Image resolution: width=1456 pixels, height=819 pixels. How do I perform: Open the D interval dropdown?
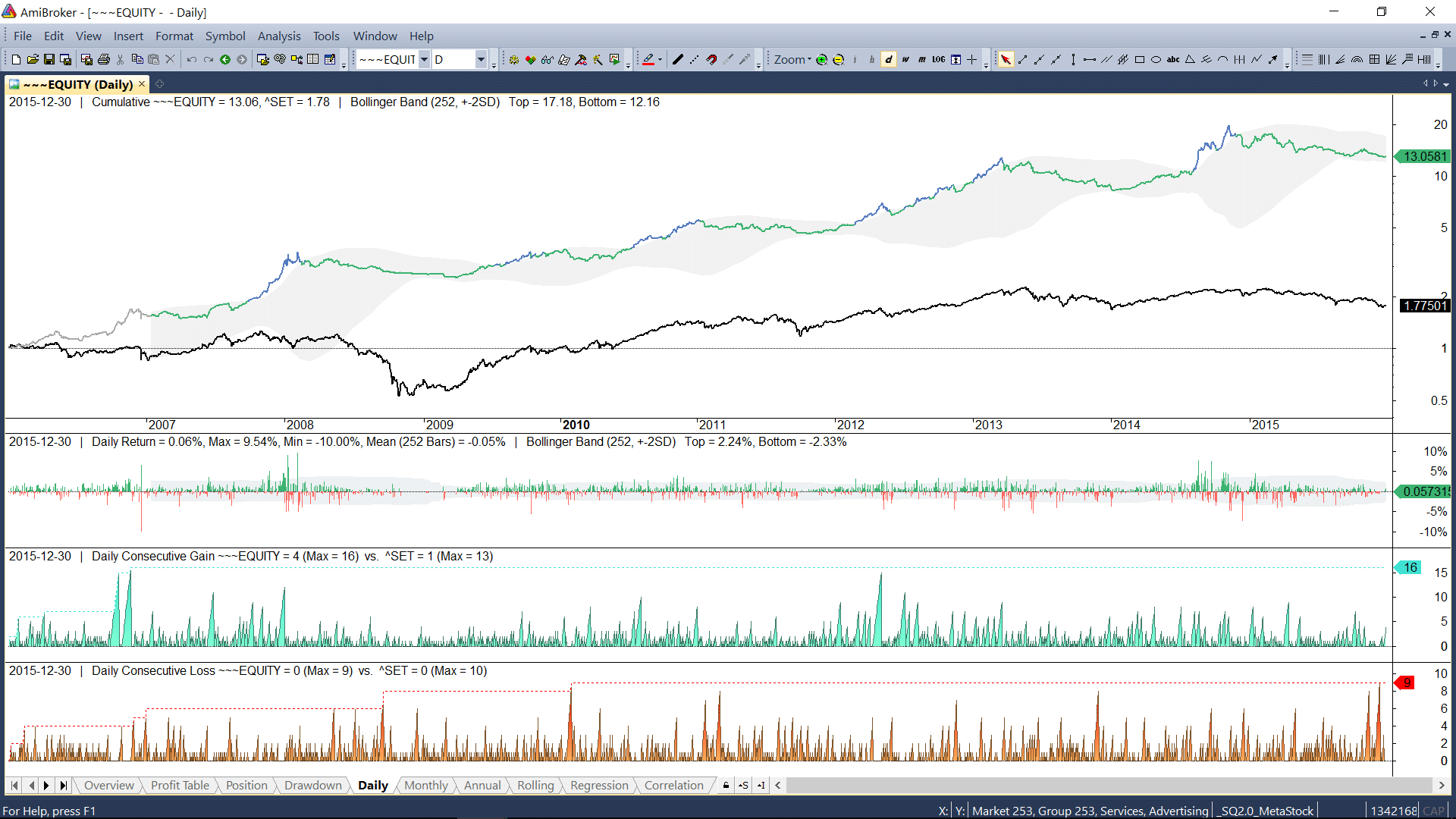tap(481, 60)
